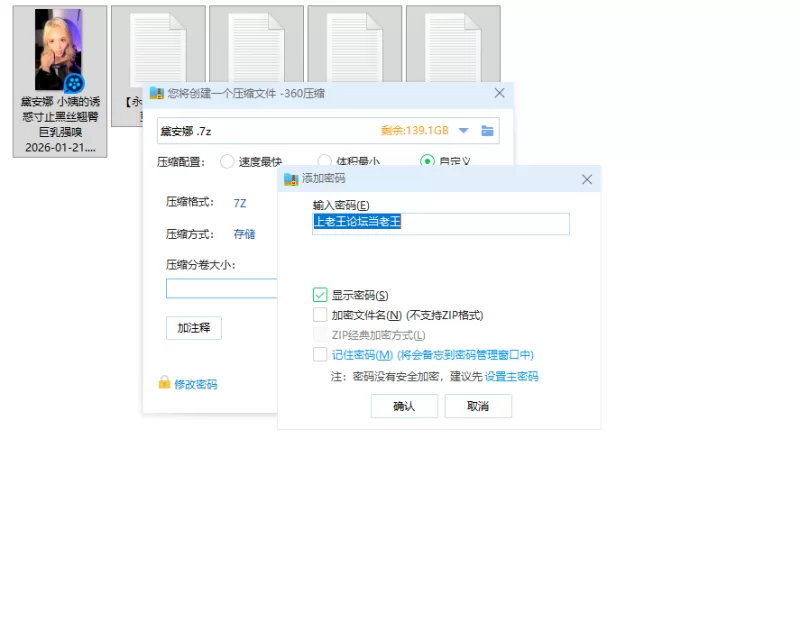Select the fifth blank document file icon
The image size is (800, 640).
453,48
